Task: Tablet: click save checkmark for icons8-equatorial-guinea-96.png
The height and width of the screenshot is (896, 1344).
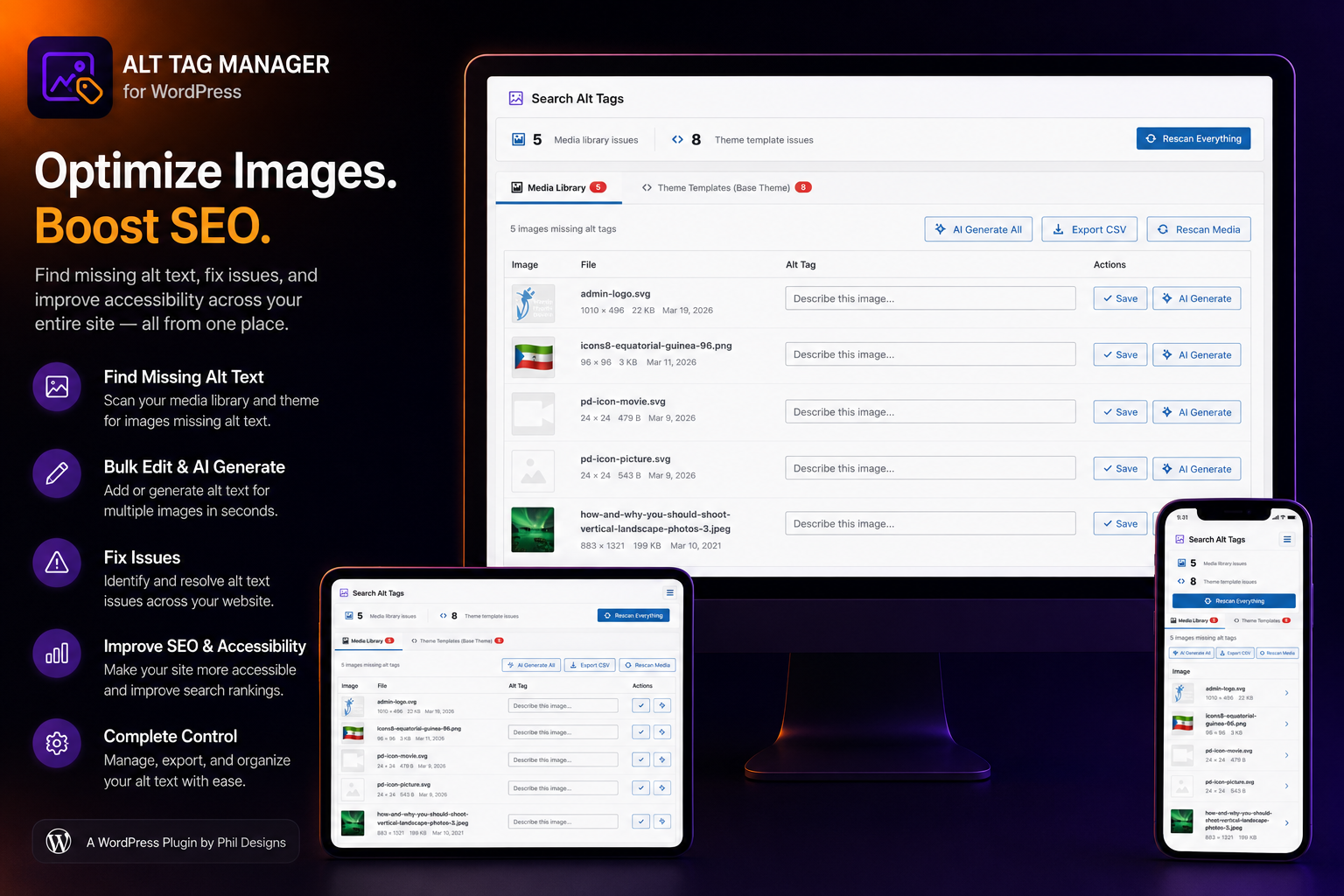Action: click(x=641, y=731)
